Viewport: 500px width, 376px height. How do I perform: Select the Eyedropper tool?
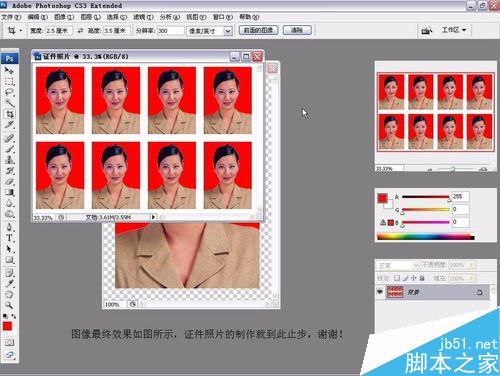coord(9,284)
